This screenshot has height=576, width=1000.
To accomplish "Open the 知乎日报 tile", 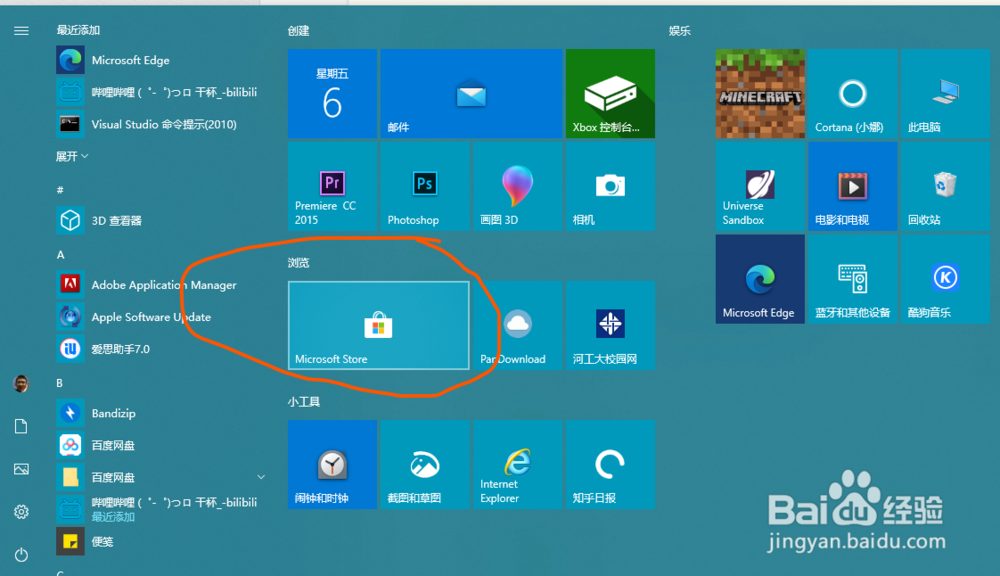I will (610, 464).
